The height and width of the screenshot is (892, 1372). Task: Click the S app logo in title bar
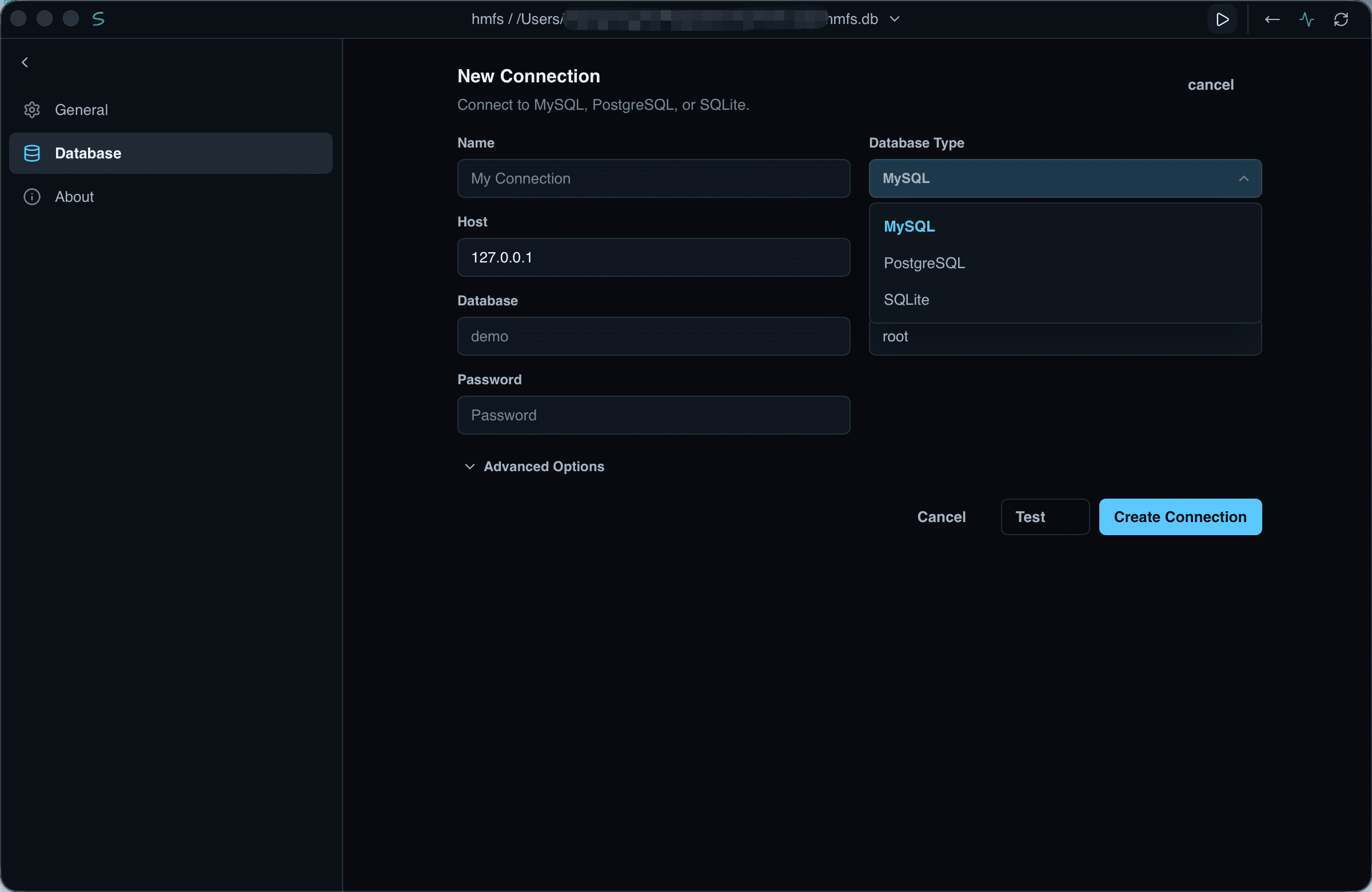tap(98, 19)
